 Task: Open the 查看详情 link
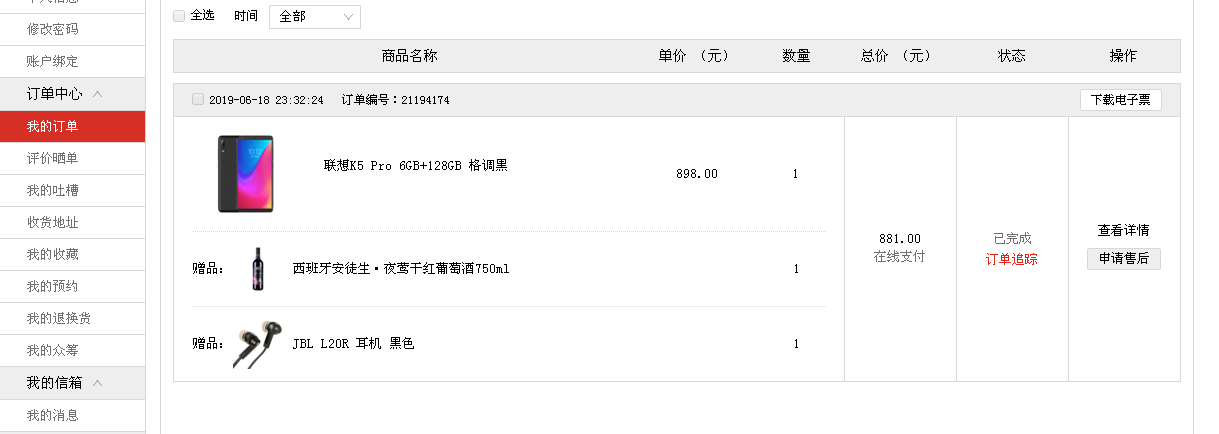pos(1124,230)
